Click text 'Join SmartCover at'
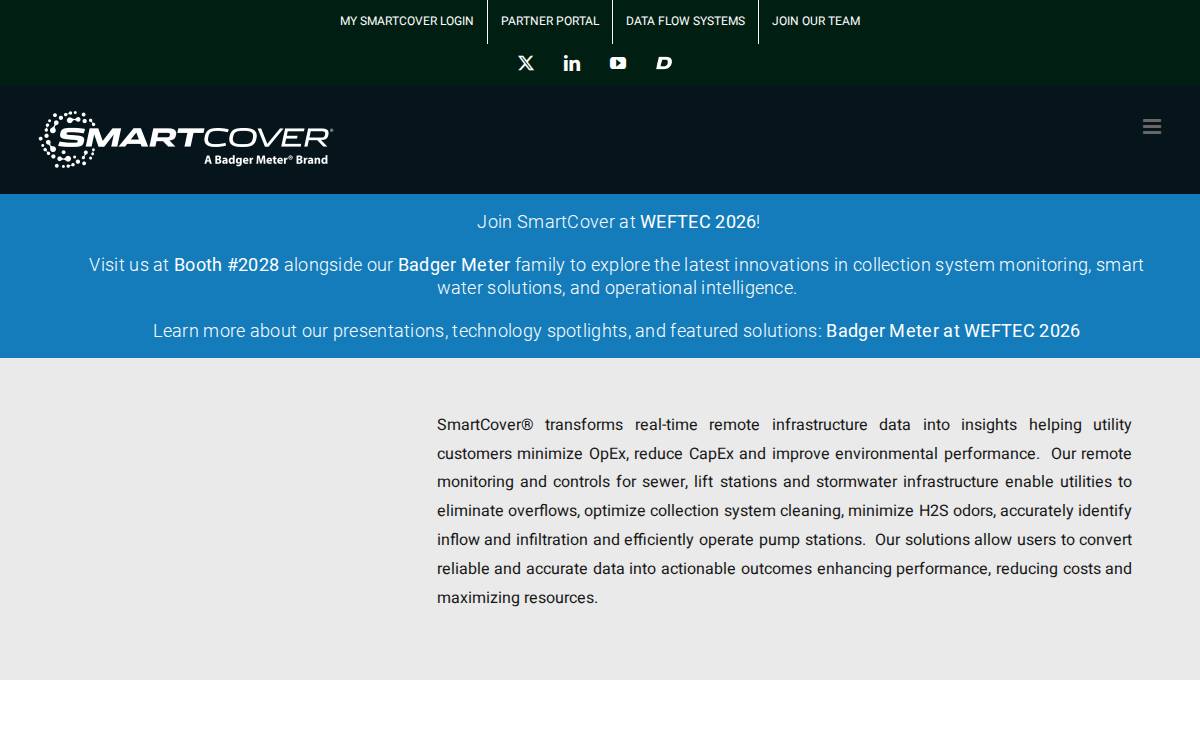The image size is (1200, 750). coord(556,222)
